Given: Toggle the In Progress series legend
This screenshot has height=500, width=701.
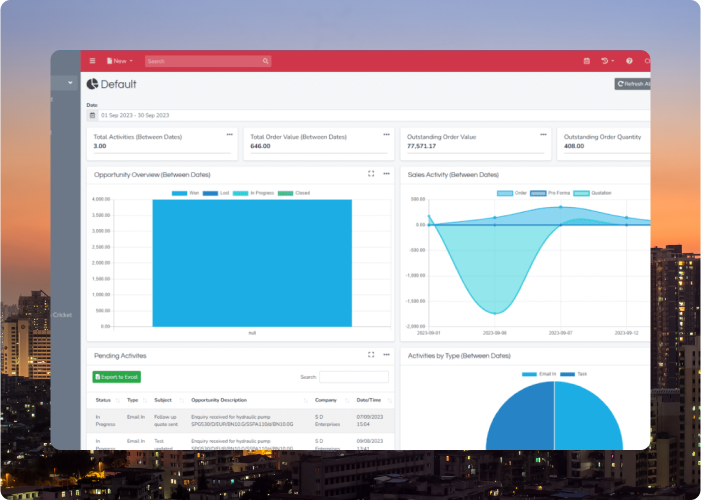Looking at the screenshot, I should coord(253,193).
